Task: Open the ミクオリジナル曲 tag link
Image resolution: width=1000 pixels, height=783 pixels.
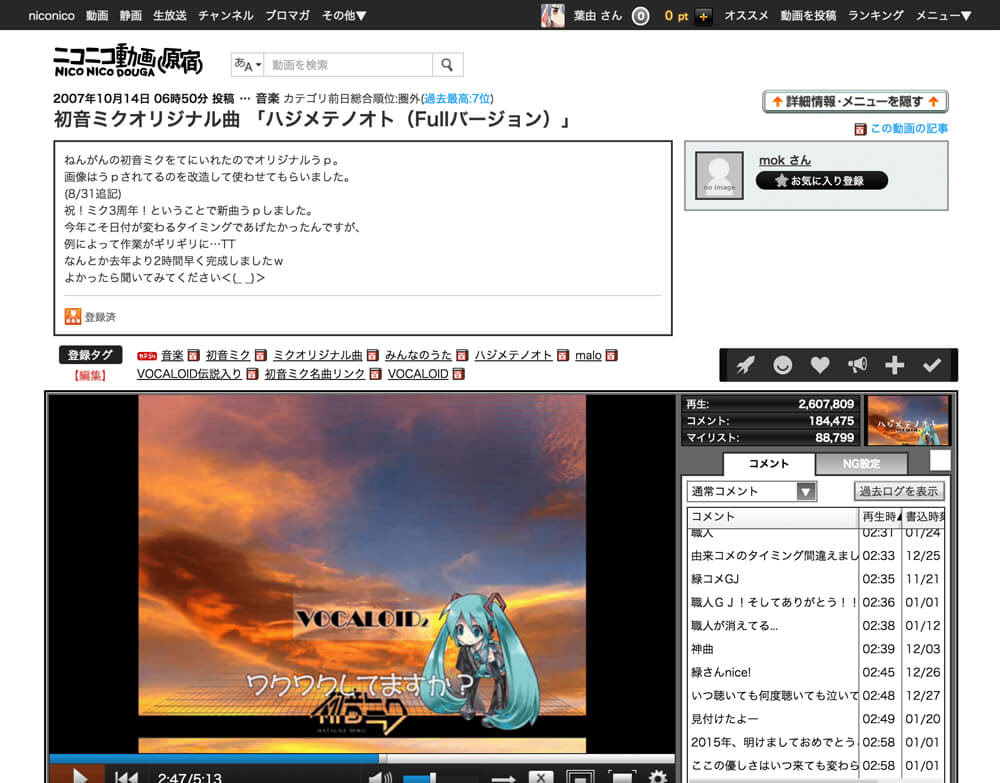Action: [x=318, y=355]
